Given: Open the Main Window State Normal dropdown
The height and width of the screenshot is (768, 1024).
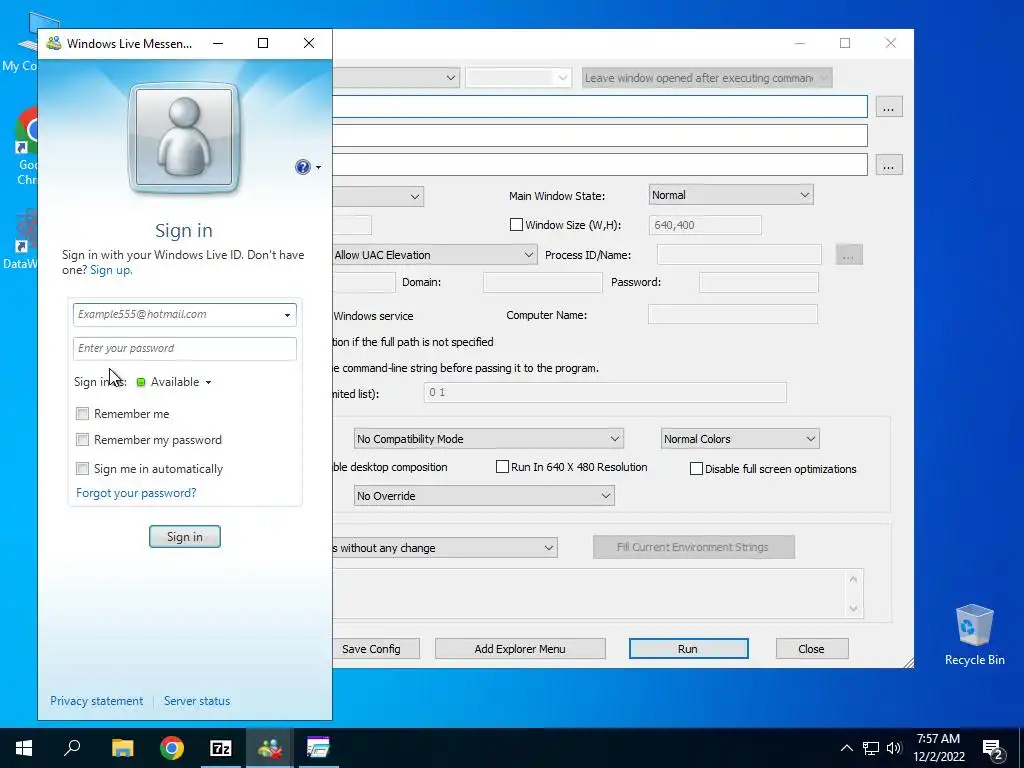Looking at the screenshot, I should [x=731, y=195].
